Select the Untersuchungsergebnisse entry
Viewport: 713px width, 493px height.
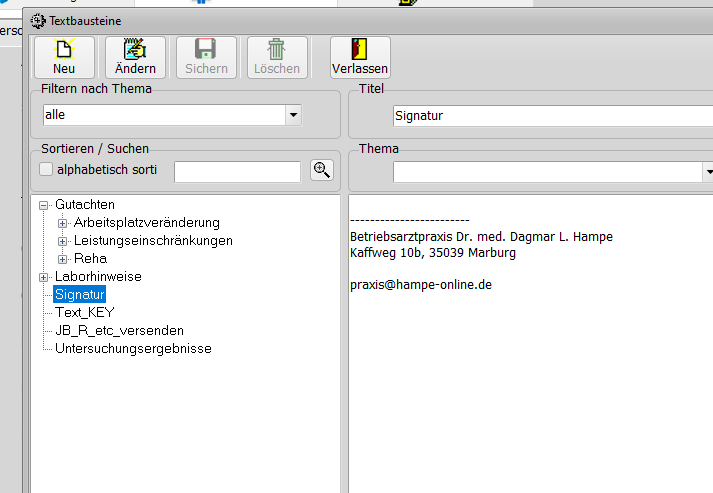pyautogui.click(x=133, y=348)
